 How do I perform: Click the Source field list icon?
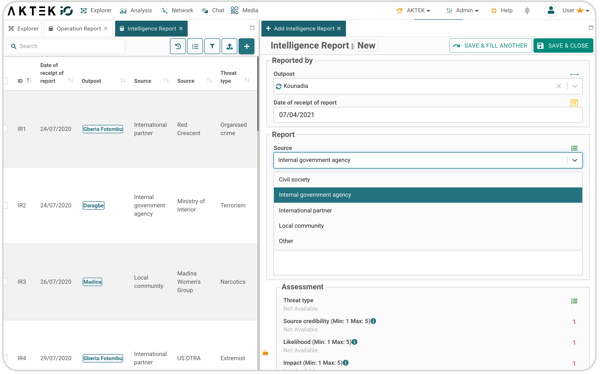574,148
